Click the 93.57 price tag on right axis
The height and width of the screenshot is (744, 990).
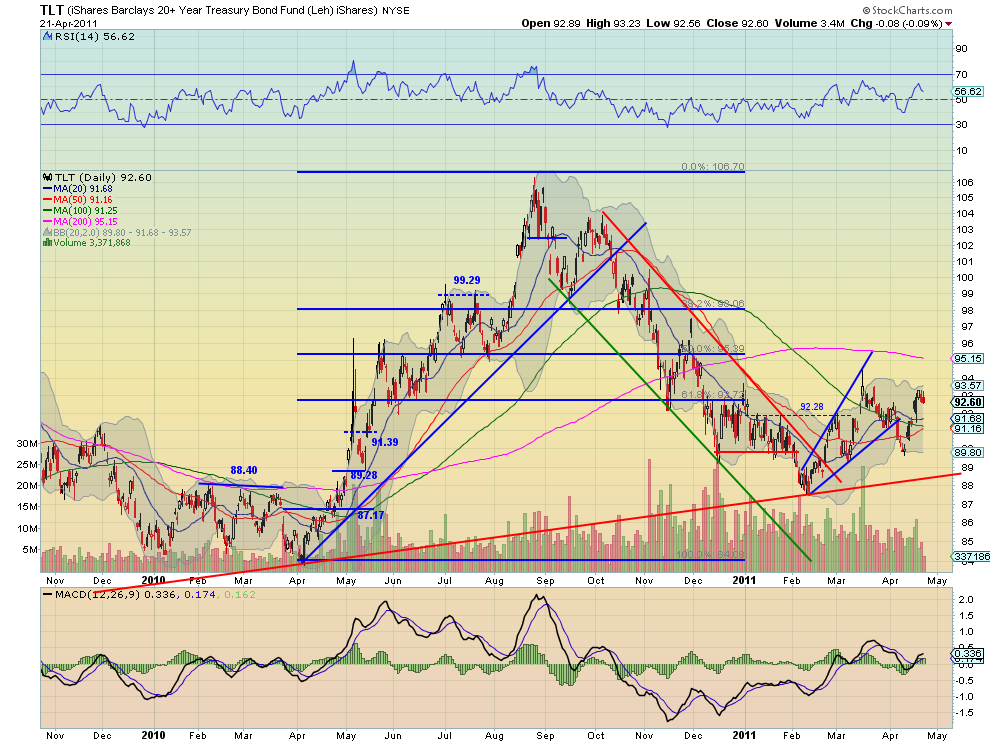968,385
